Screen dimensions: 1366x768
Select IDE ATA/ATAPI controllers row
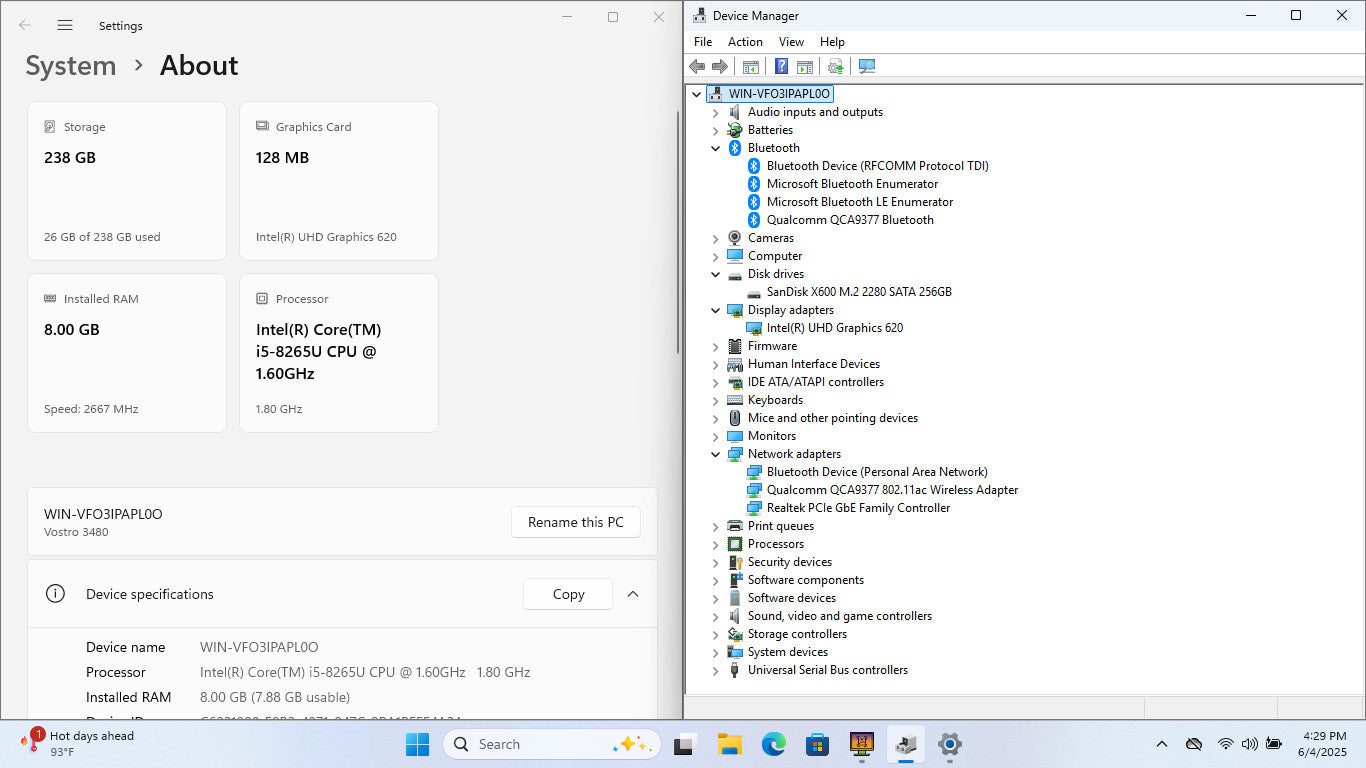point(816,382)
